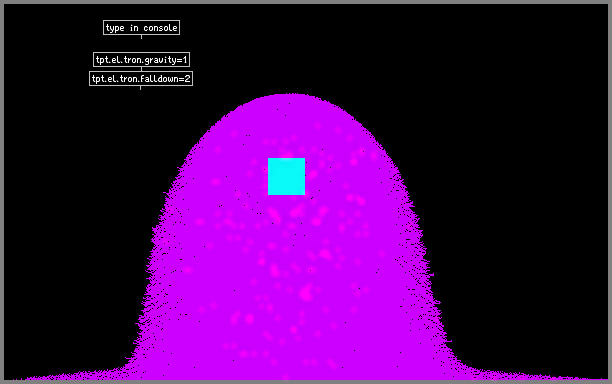
Task: Click the cyan square block
Action: [286, 176]
